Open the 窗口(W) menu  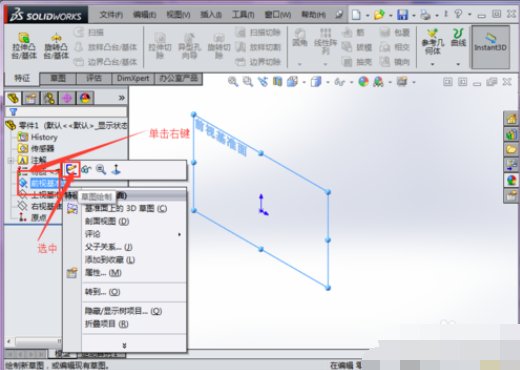coord(278,15)
